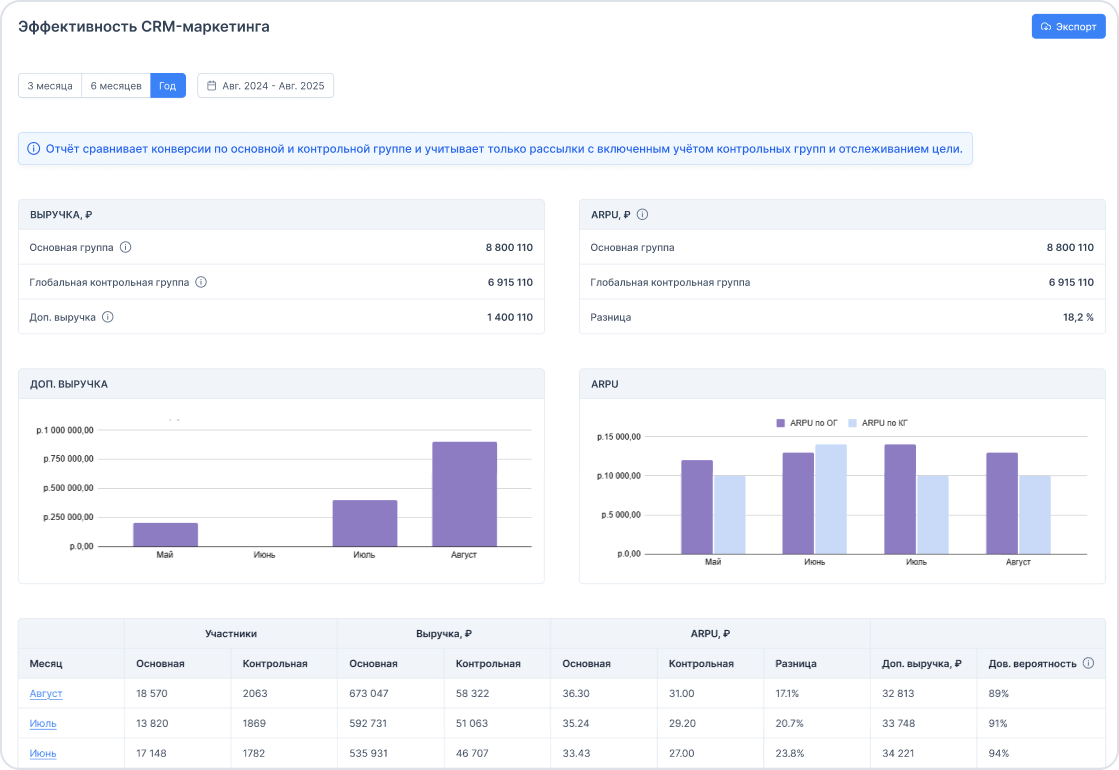Click info icon next to Дов. вероятность
Image resolution: width=1119 pixels, height=770 pixels.
1088,663
